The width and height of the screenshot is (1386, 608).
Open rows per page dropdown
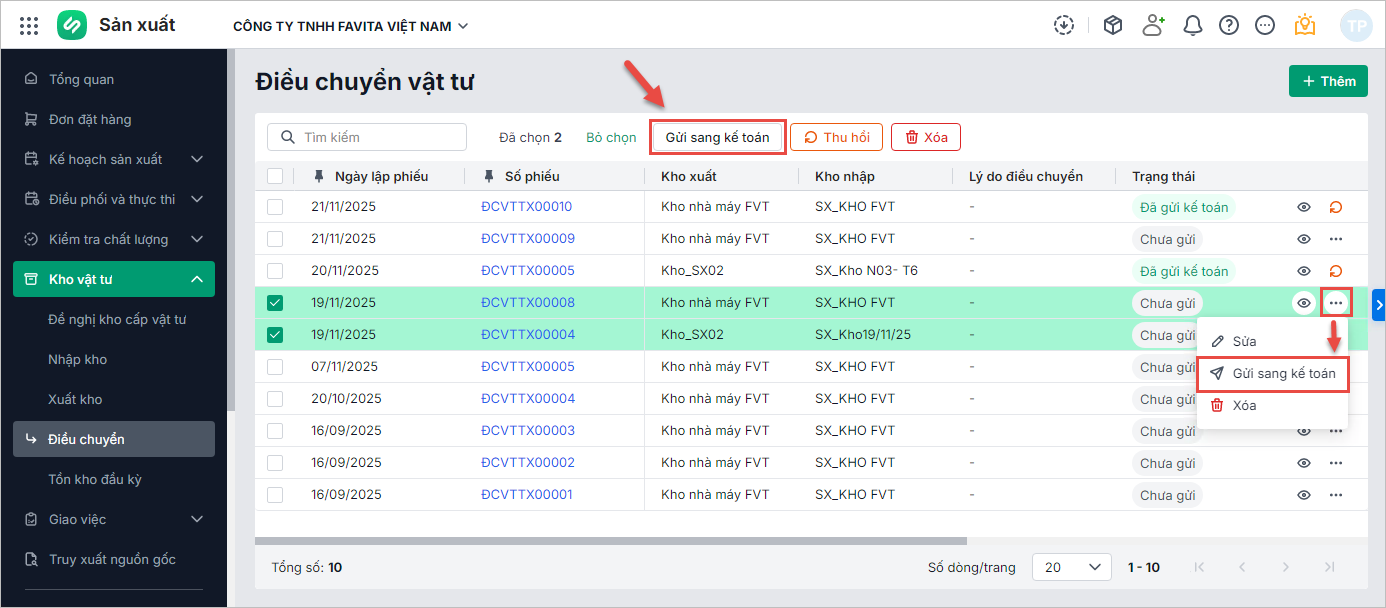(1072, 567)
